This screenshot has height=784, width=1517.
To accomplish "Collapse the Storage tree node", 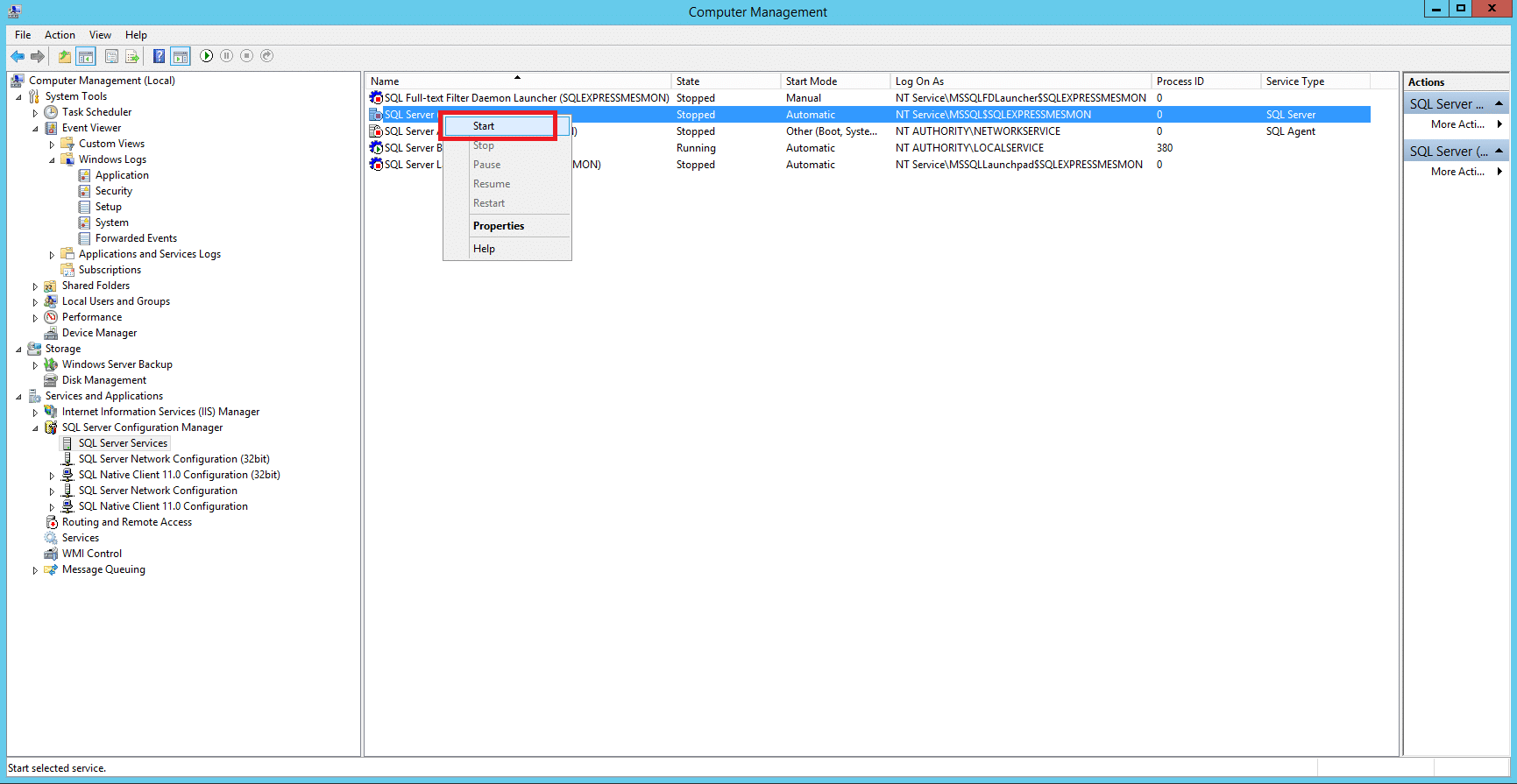I will click(x=18, y=350).
